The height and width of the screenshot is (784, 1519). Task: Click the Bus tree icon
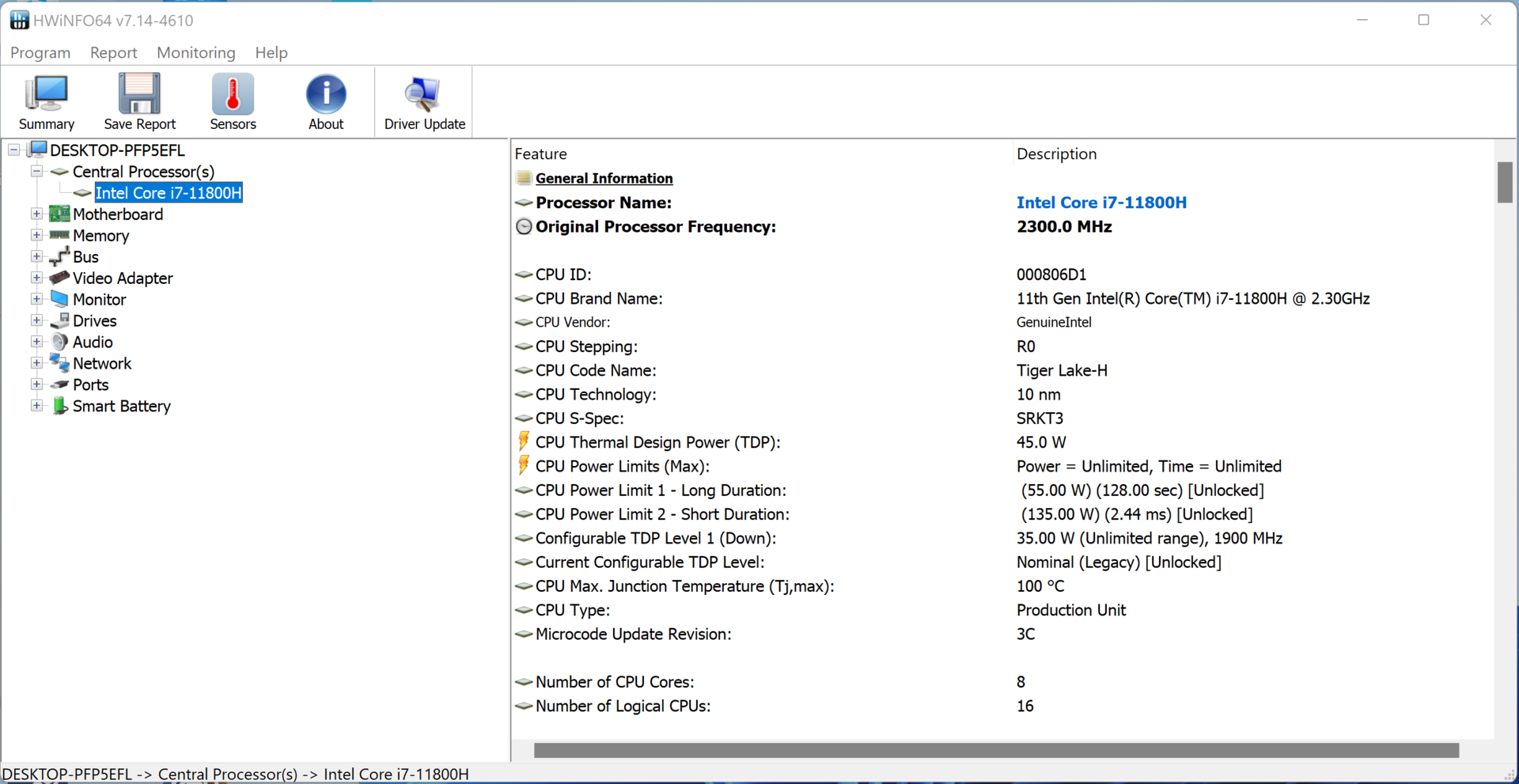point(59,256)
